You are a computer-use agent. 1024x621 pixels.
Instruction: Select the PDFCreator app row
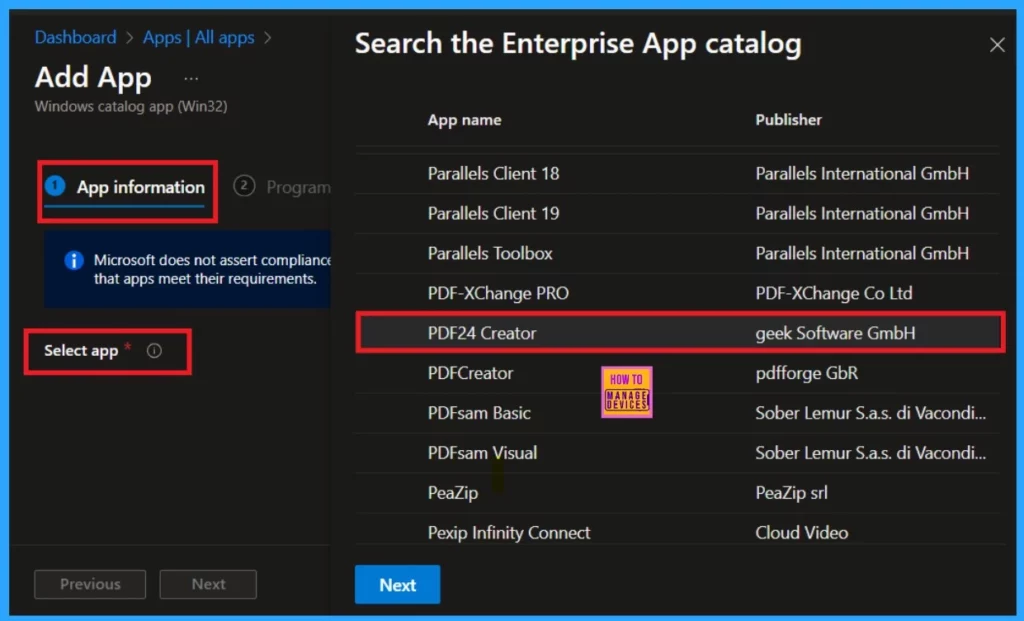click(677, 373)
